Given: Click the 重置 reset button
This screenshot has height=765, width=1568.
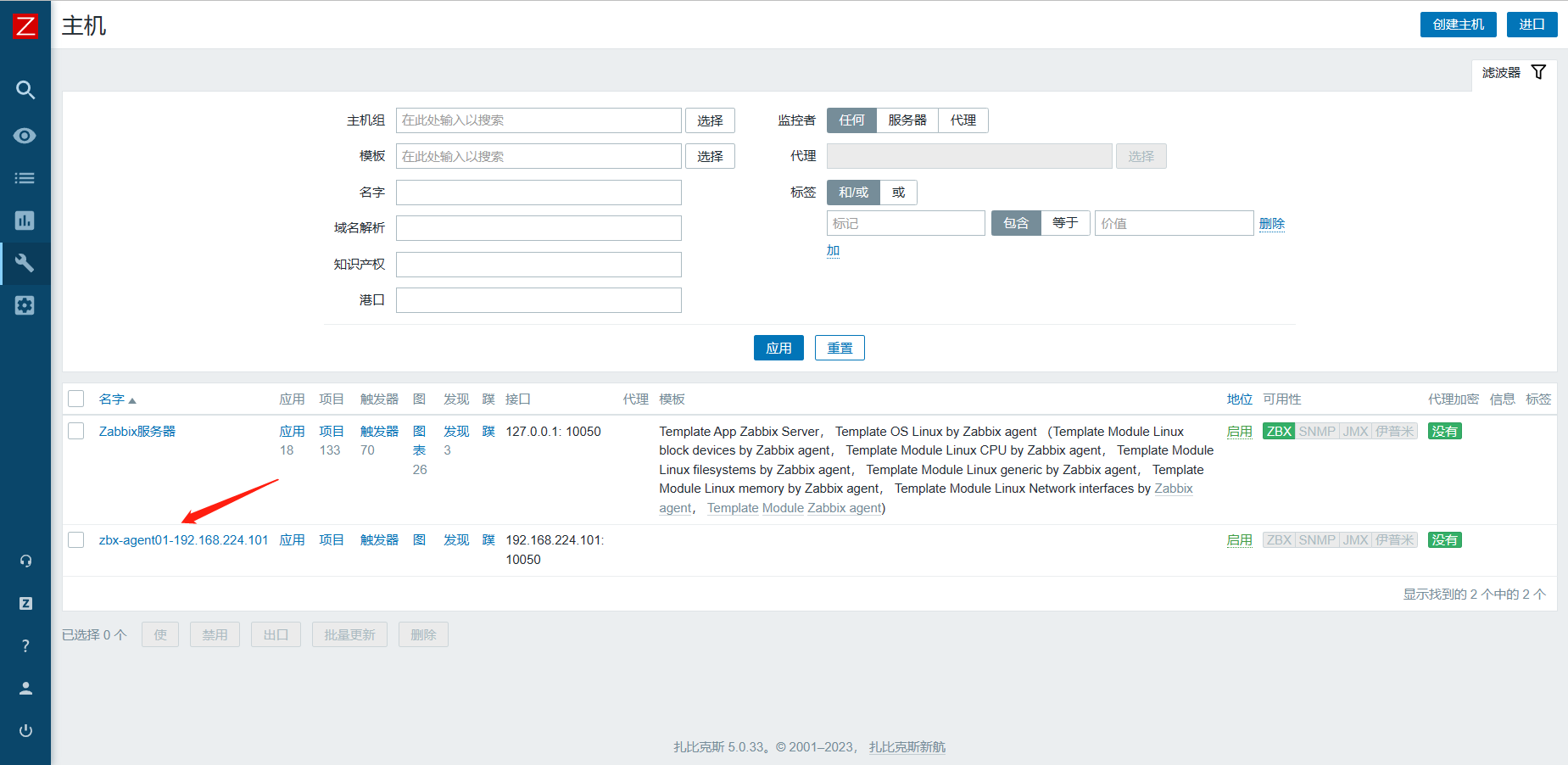Looking at the screenshot, I should tap(840, 348).
